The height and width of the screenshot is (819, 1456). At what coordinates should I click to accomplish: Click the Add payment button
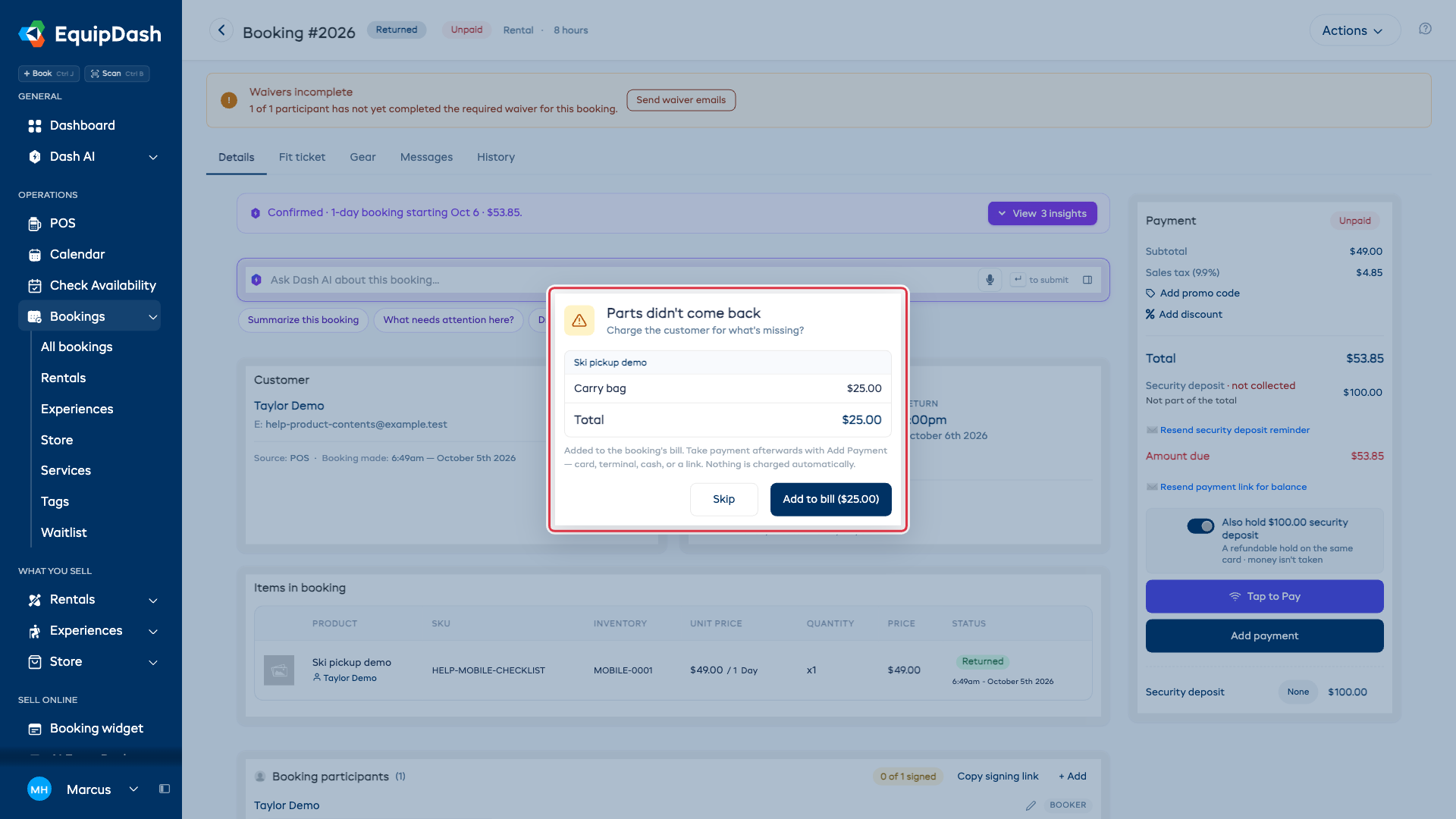1264,635
